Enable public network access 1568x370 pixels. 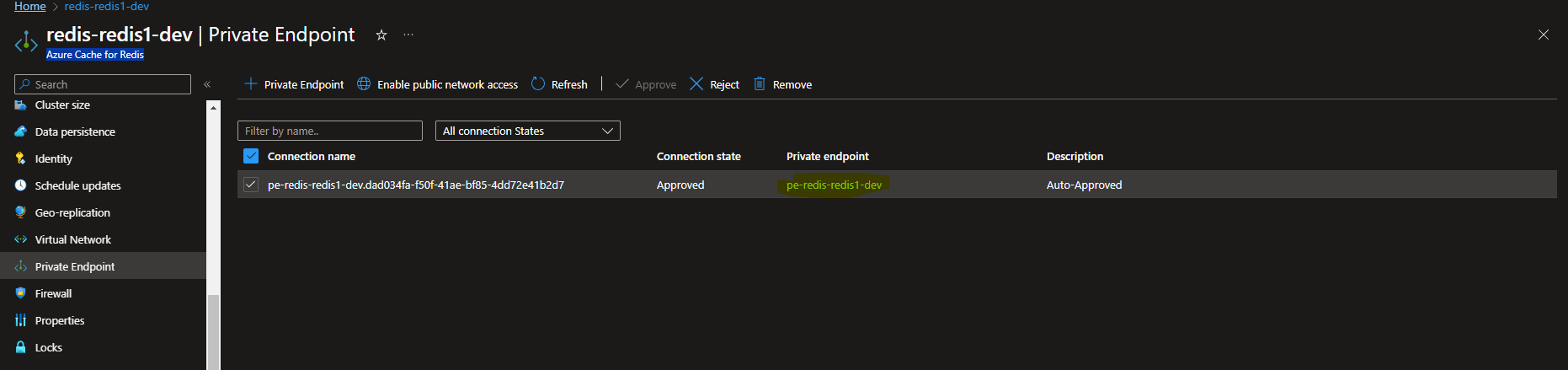click(438, 84)
